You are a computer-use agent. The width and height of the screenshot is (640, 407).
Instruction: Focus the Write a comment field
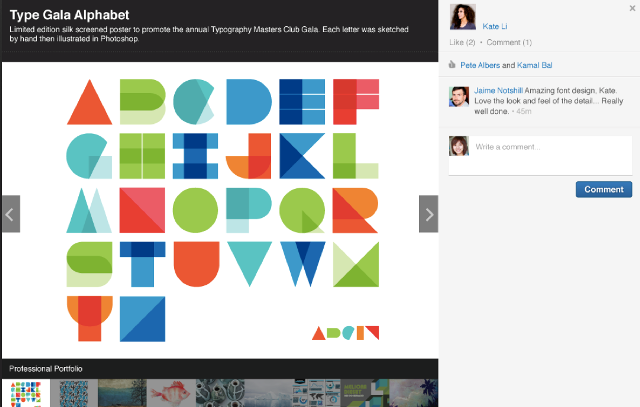[x=540, y=156]
